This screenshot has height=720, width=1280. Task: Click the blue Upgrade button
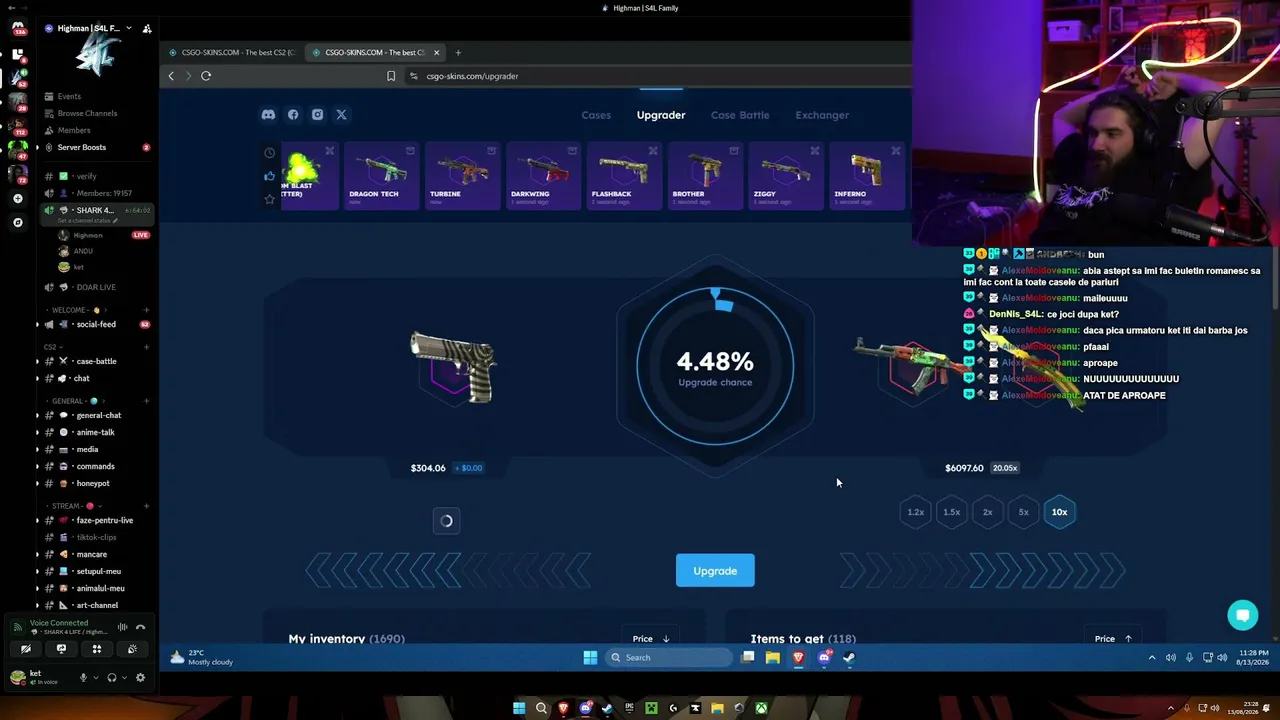[715, 571]
